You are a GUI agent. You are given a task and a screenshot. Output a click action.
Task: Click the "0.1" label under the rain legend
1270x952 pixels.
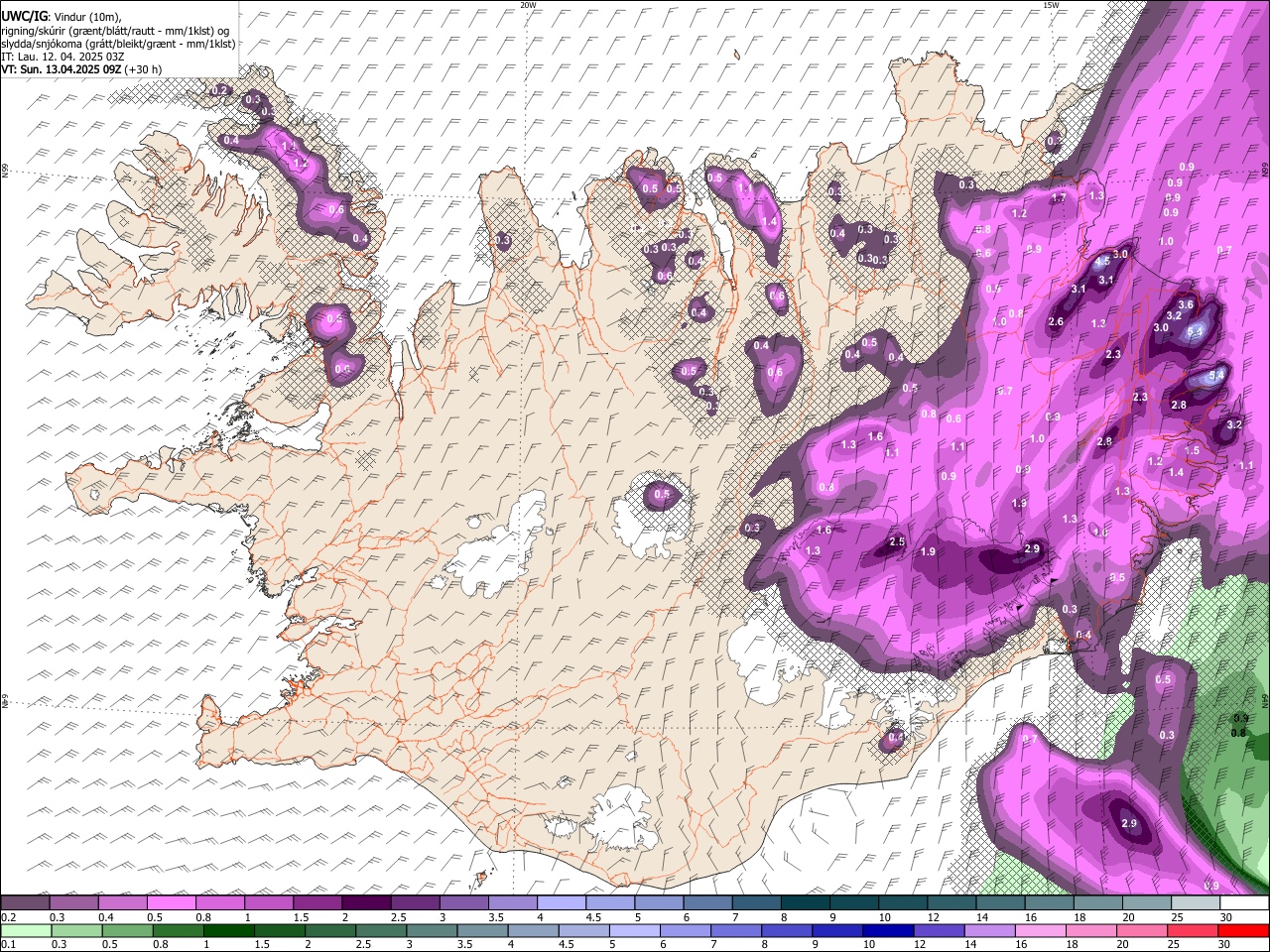click(x=8, y=944)
